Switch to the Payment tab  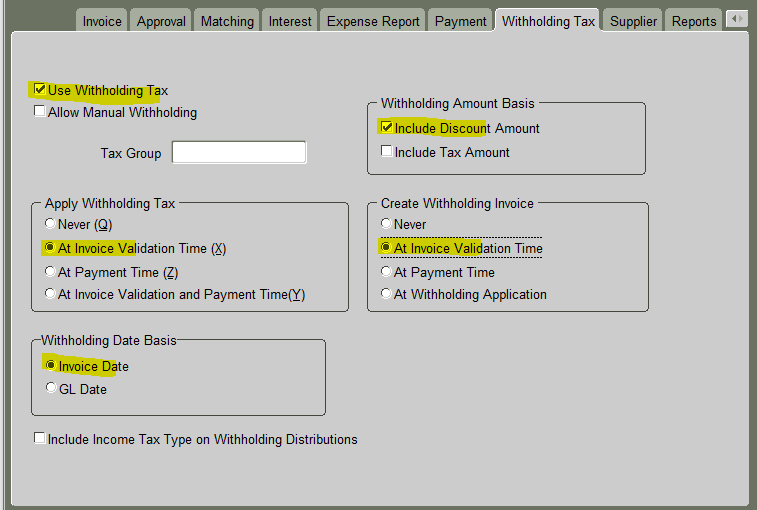tap(460, 21)
